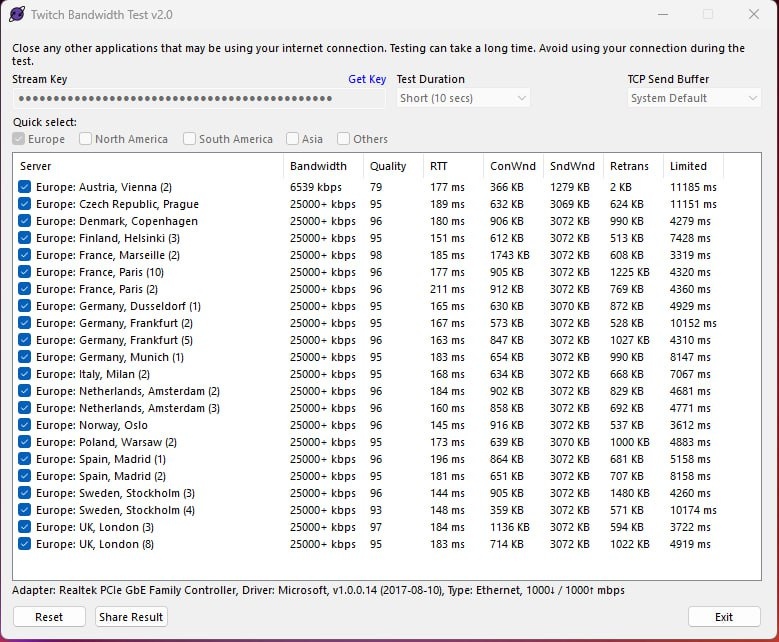Image resolution: width=779 pixels, height=642 pixels.
Task: Click the 6539 kbps bandwidth value
Action: click(x=316, y=187)
